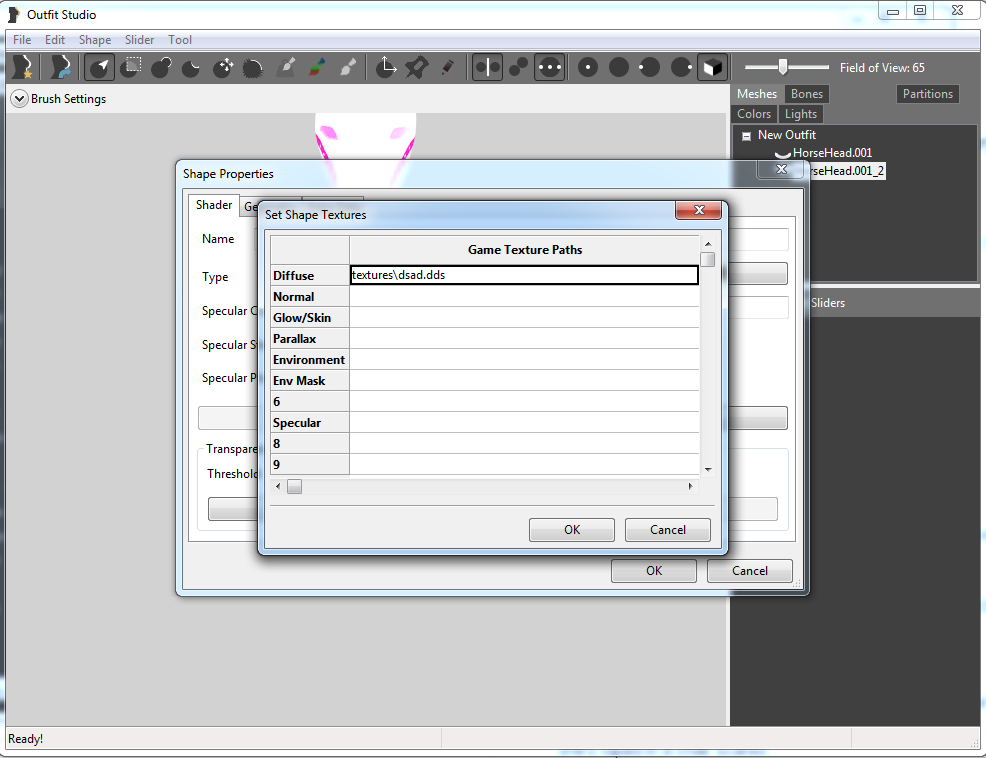
Task: Switch to the Partitions tab
Action: pos(928,94)
